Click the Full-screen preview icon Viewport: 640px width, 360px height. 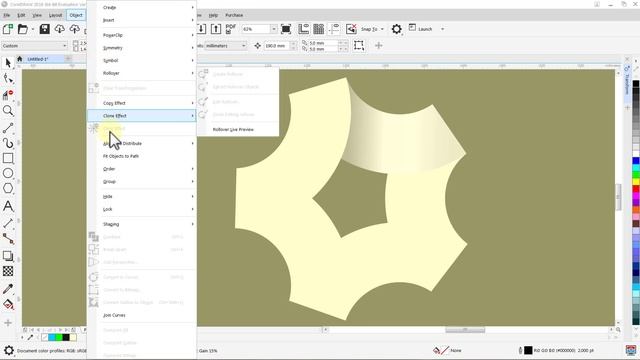click(x=286, y=29)
